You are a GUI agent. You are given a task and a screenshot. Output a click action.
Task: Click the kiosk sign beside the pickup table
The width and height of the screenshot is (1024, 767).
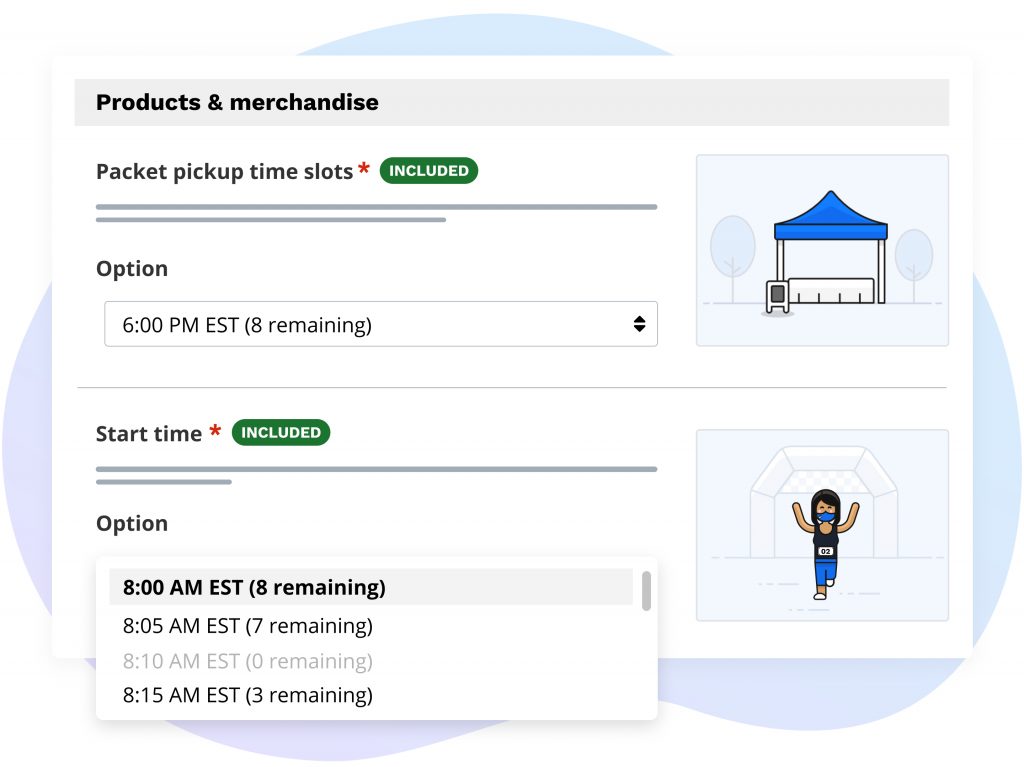pyautogui.click(x=777, y=296)
